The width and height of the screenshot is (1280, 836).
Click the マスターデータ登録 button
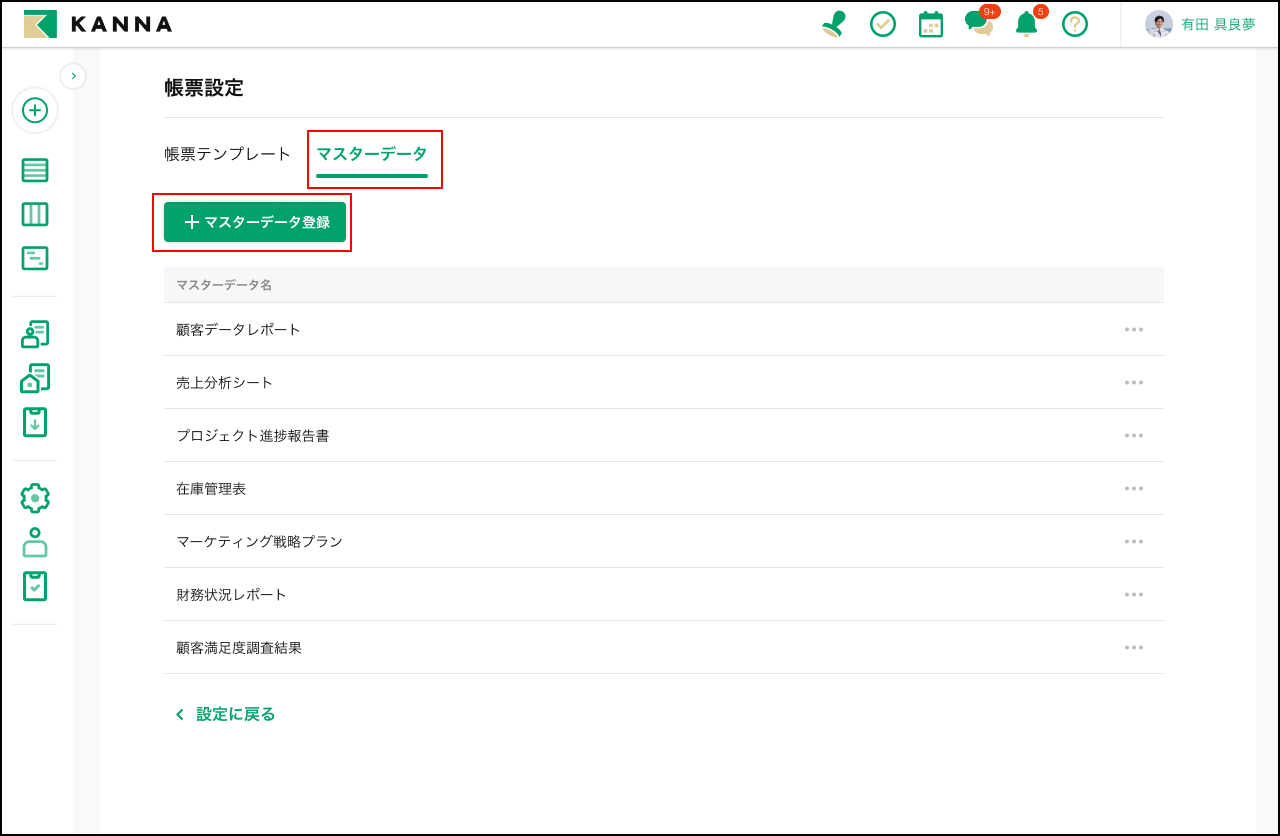click(255, 222)
